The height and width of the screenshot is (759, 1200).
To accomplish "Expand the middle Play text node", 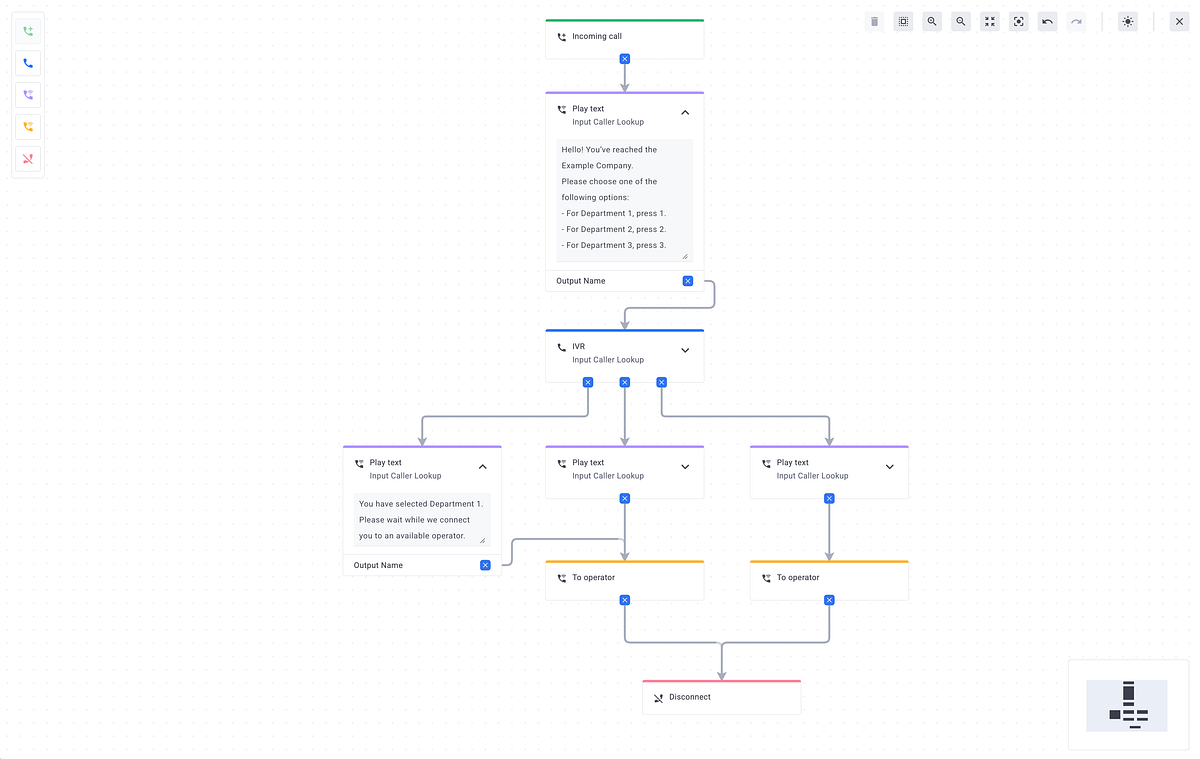I will (x=685, y=467).
